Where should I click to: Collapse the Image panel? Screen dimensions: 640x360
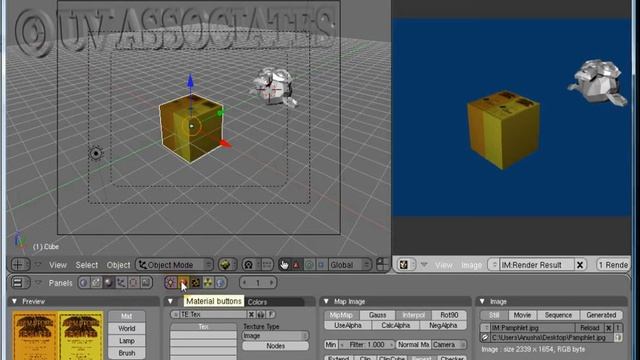click(482, 301)
